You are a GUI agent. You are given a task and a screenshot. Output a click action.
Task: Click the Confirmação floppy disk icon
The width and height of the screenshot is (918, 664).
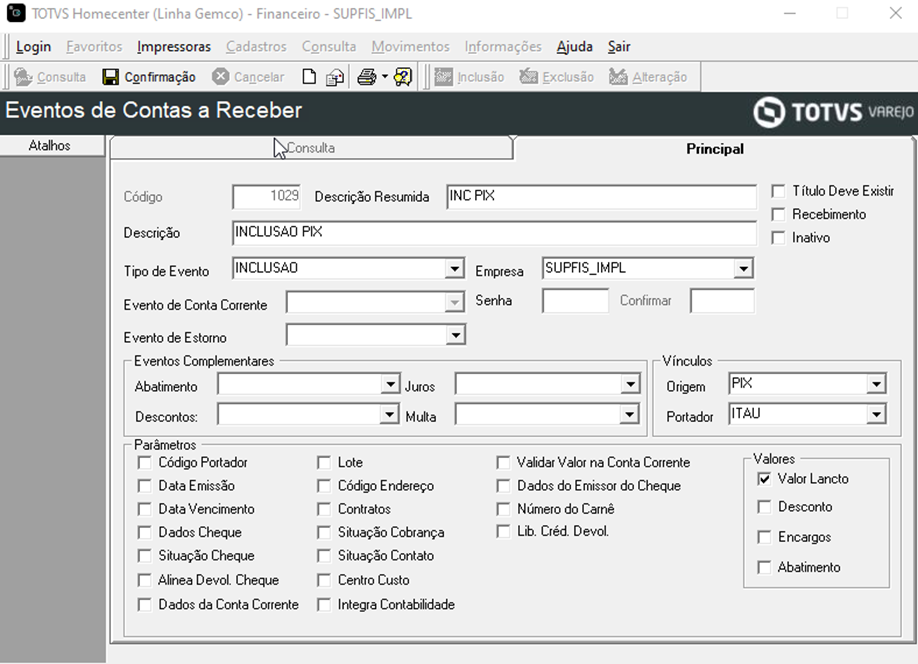tap(110, 77)
